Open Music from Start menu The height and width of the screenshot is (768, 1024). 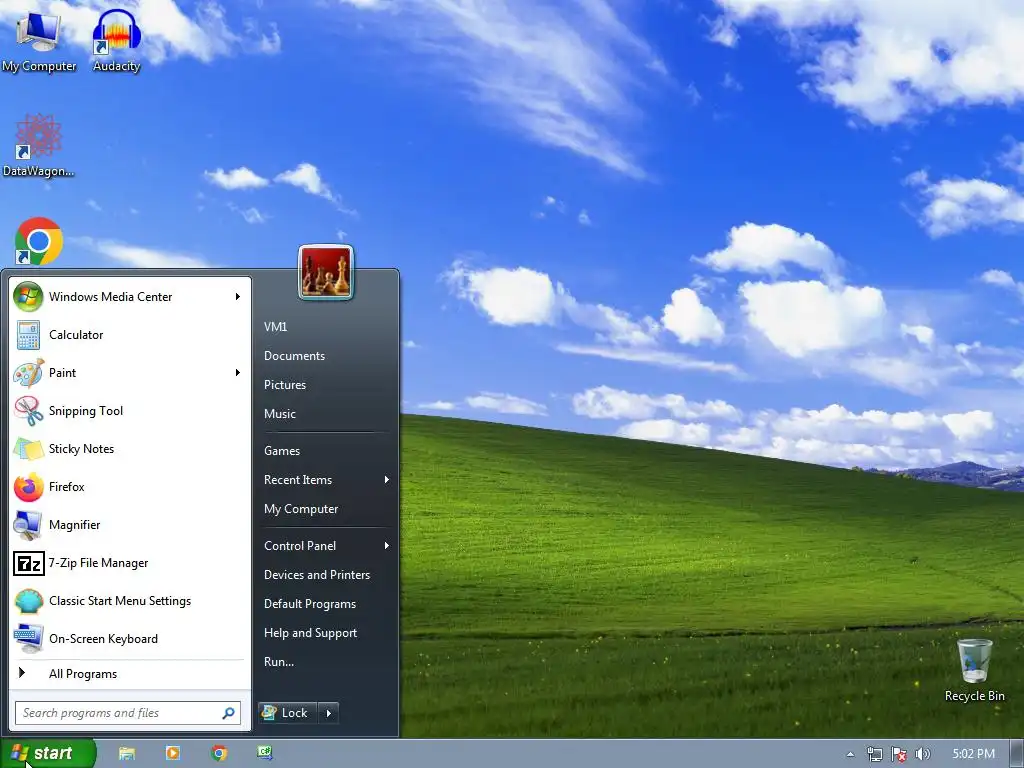pos(280,413)
